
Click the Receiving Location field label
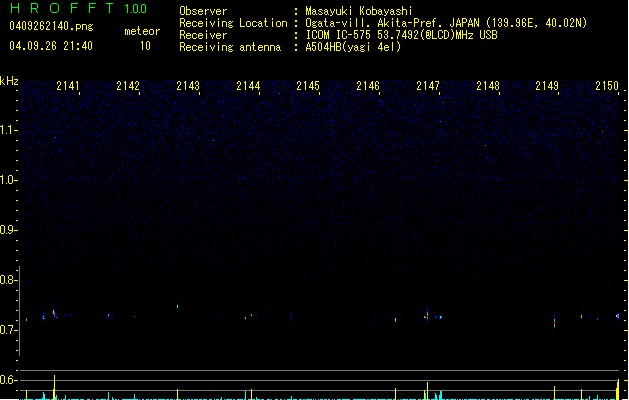(x=233, y=23)
